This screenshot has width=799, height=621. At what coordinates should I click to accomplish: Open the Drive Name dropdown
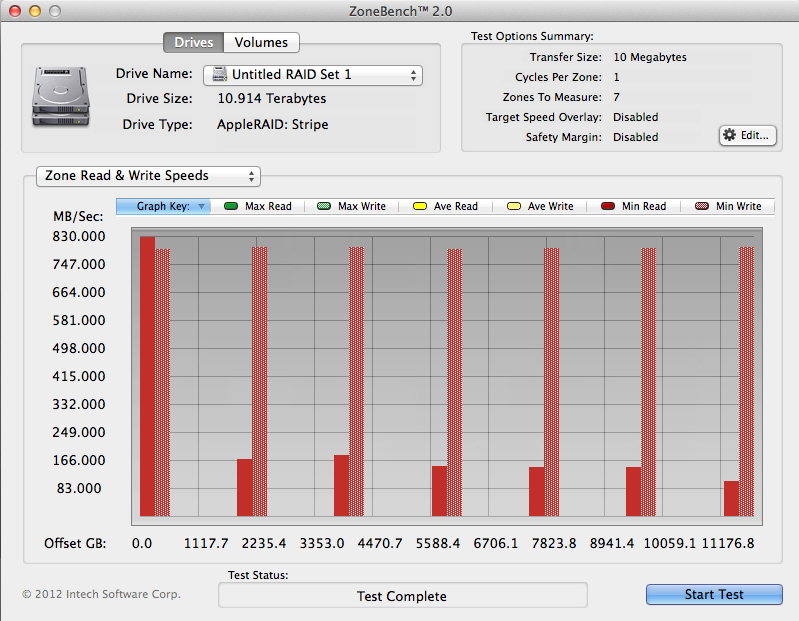pos(313,75)
